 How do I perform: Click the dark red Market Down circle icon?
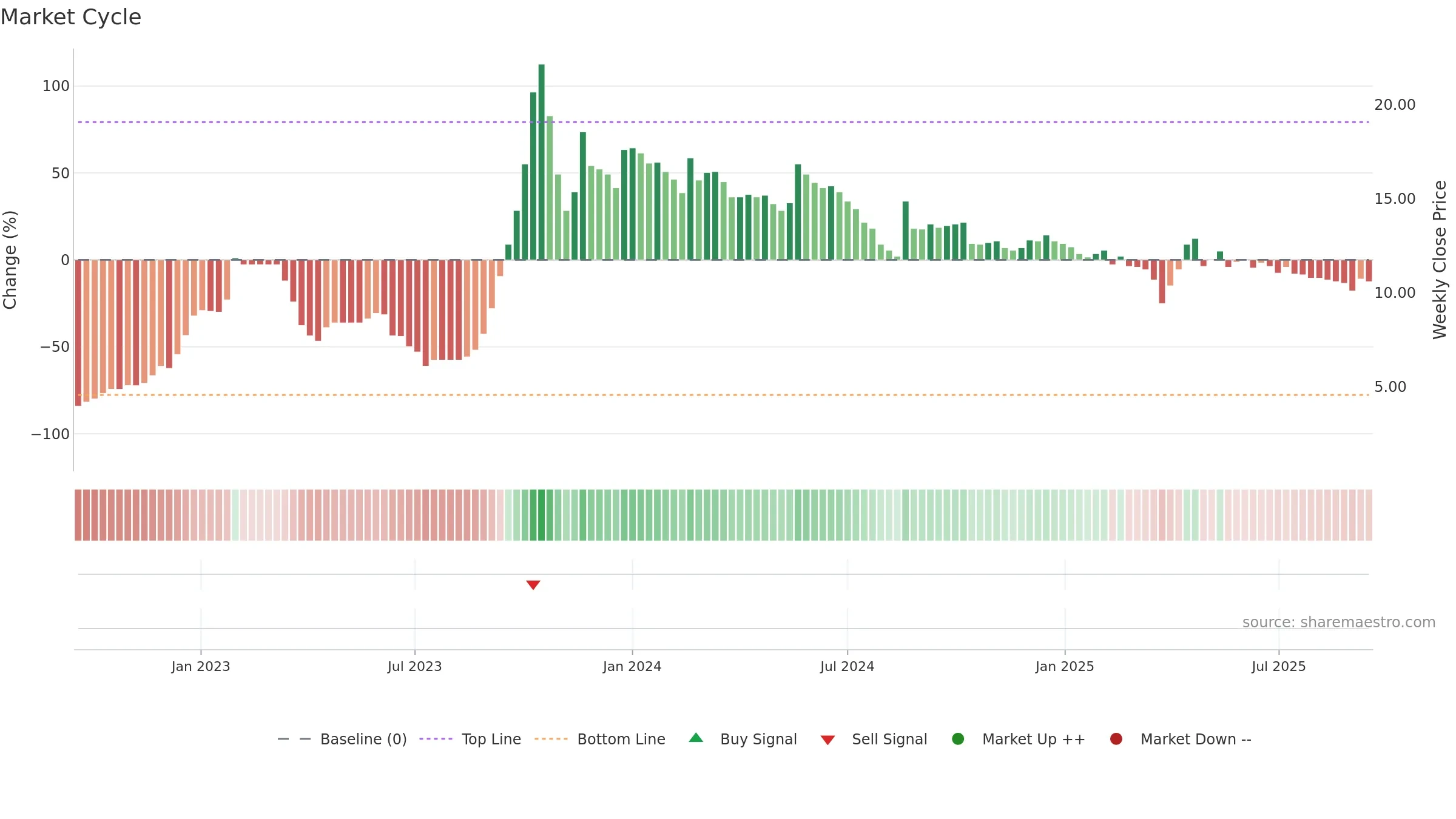tap(1116, 739)
